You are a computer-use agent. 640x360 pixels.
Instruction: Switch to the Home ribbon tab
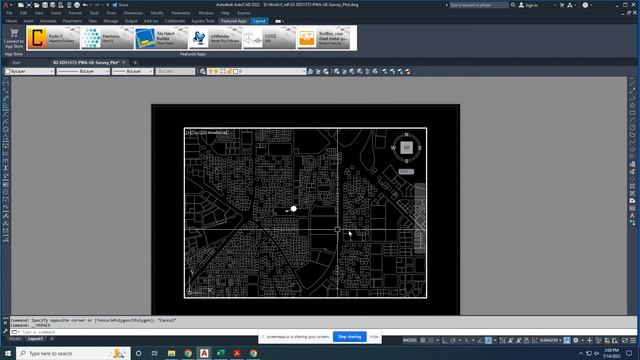click(x=11, y=21)
